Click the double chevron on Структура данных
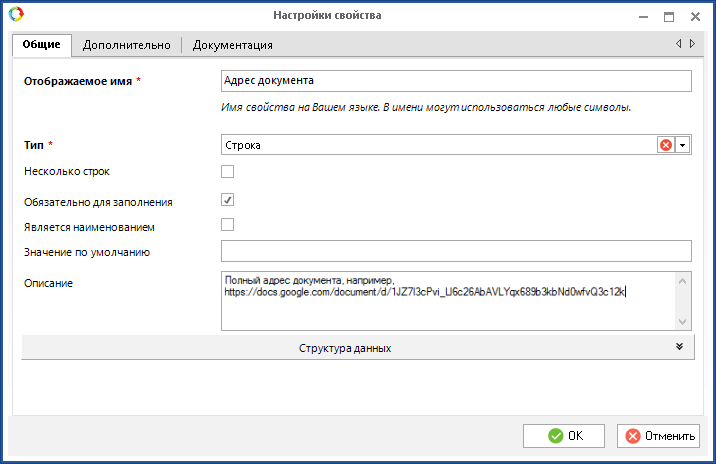Viewport: 716px width, 464px height. (x=679, y=347)
